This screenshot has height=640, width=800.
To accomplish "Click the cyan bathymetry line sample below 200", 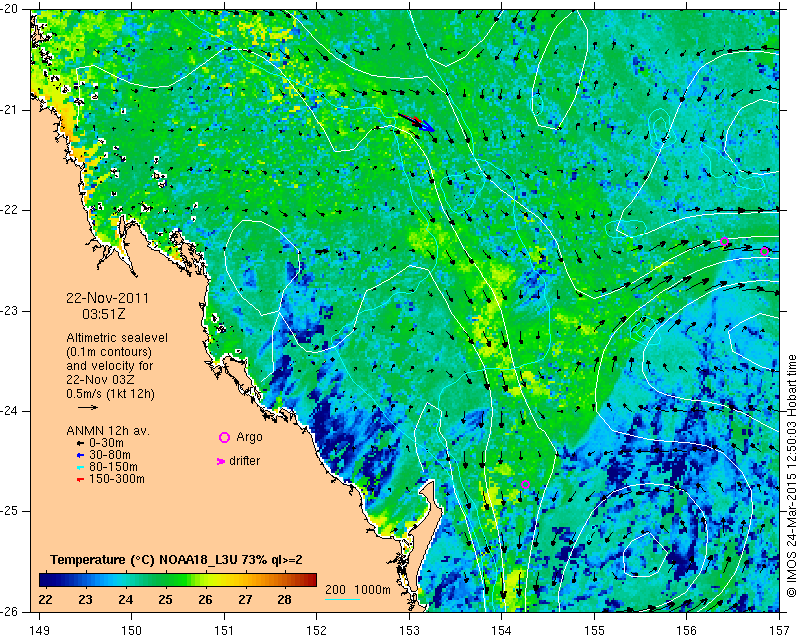I will (342, 599).
